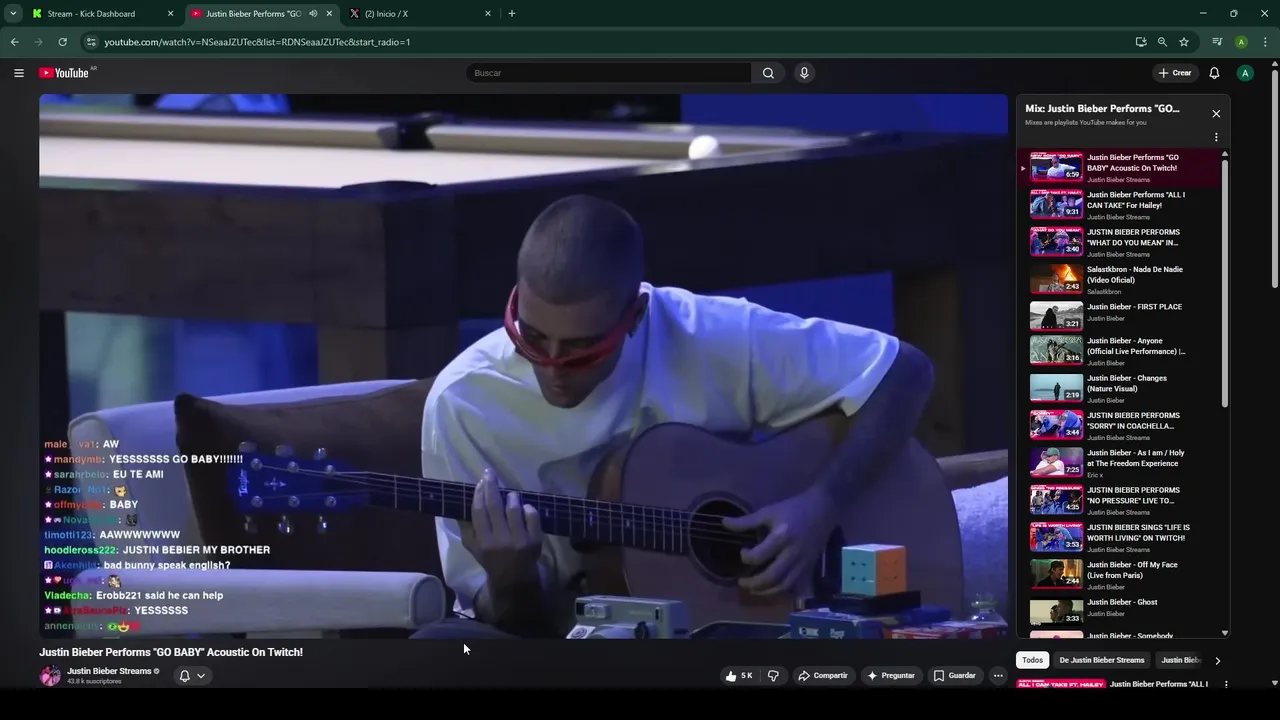Viewport: 1280px width, 720px height.
Task: Click the address bar URL
Action: [x=257, y=42]
